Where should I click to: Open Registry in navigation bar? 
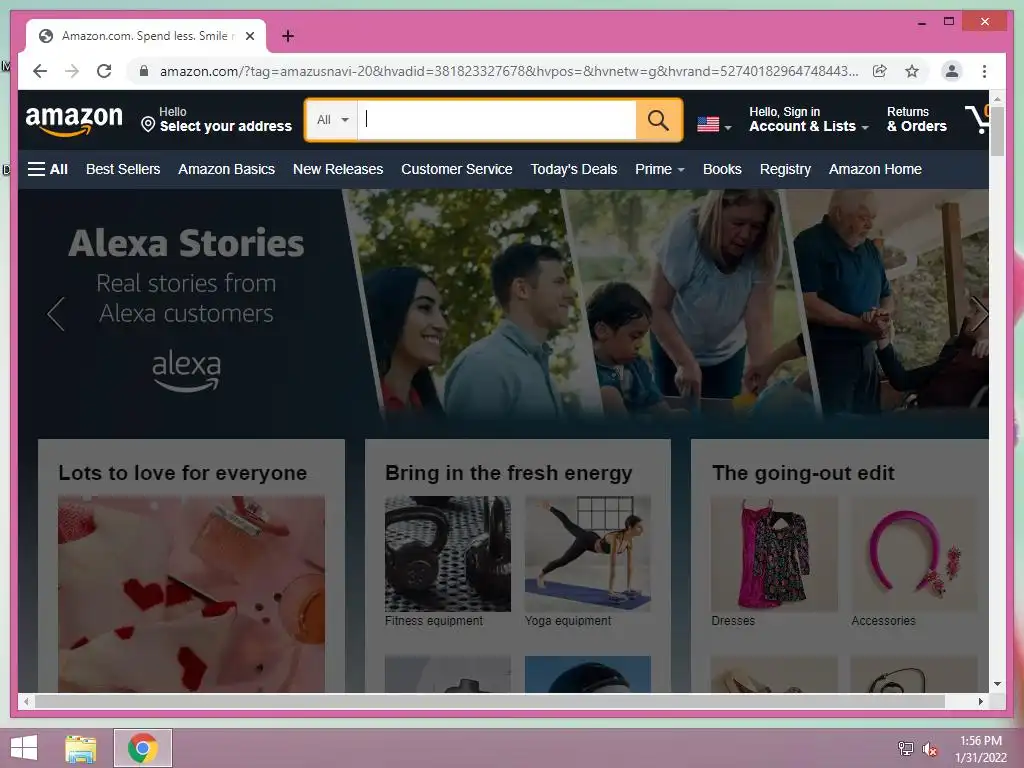pos(785,169)
